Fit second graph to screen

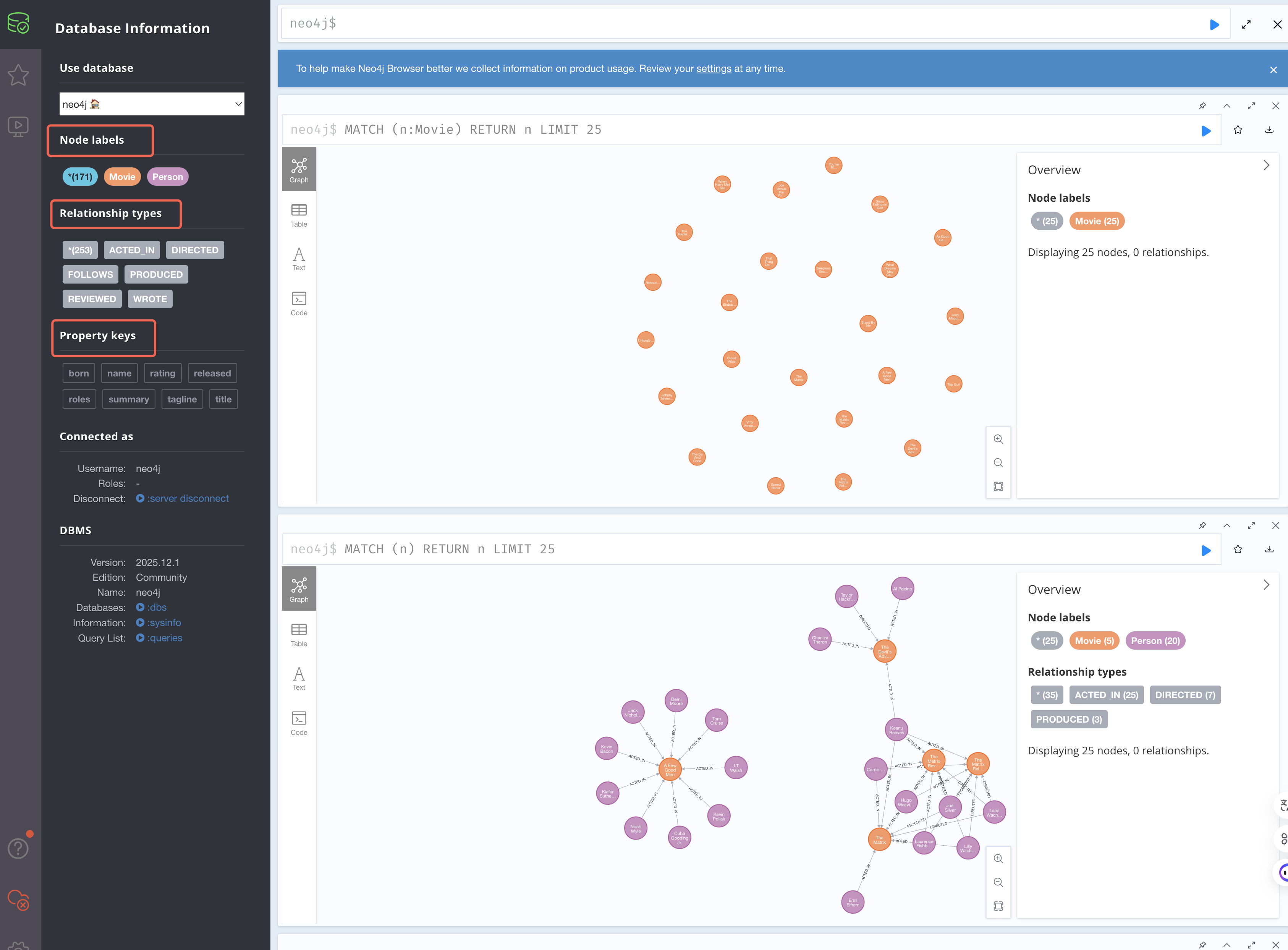coord(998,906)
